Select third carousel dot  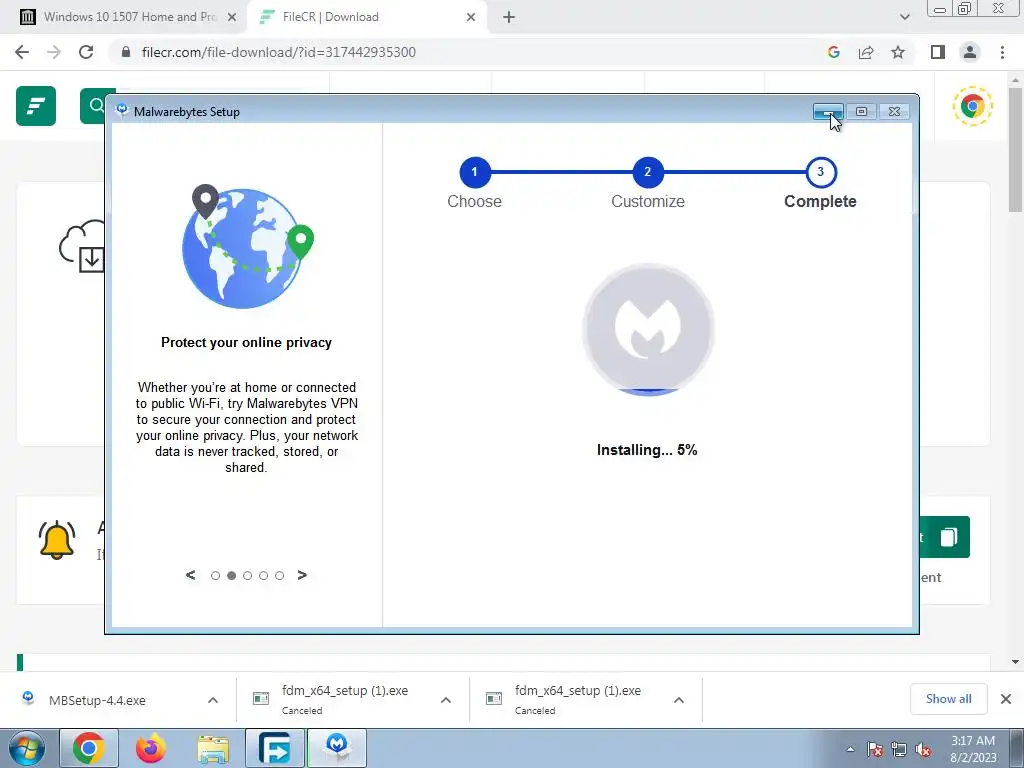[x=248, y=575]
